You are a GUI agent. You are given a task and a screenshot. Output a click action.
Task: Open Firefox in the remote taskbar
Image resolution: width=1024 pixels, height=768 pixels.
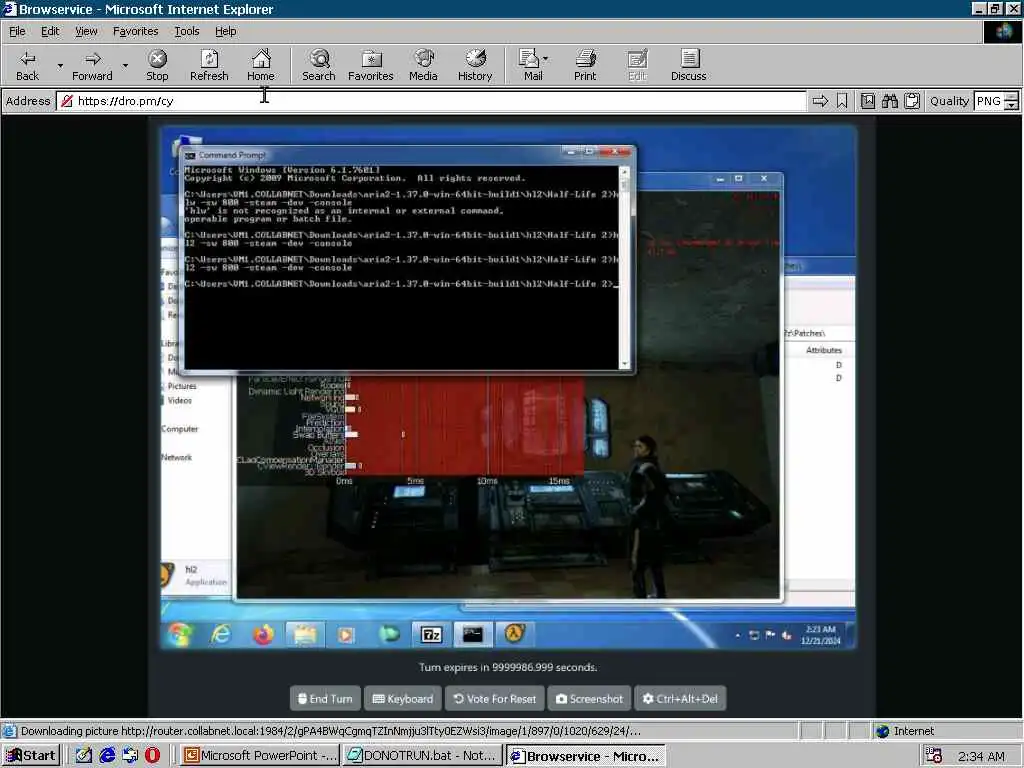pyautogui.click(x=263, y=634)
